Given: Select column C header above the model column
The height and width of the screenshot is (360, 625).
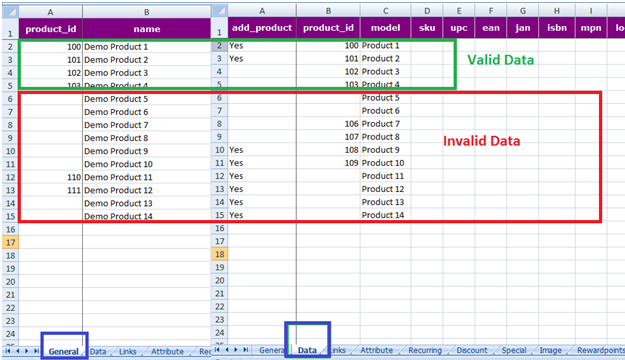Looking at the screenshot, I should [x=385, y=11].
